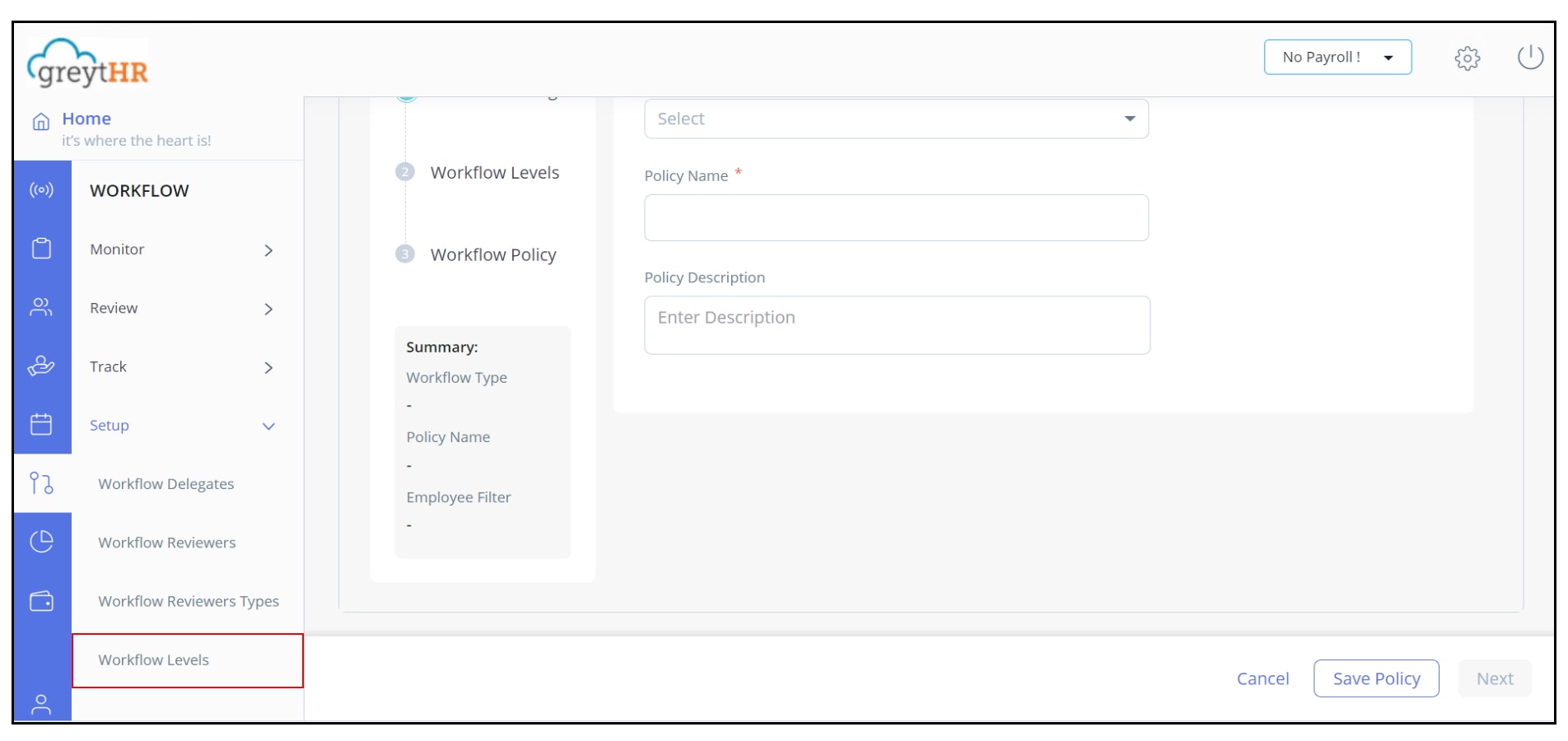Go to Home link

[x=86, y=119]
